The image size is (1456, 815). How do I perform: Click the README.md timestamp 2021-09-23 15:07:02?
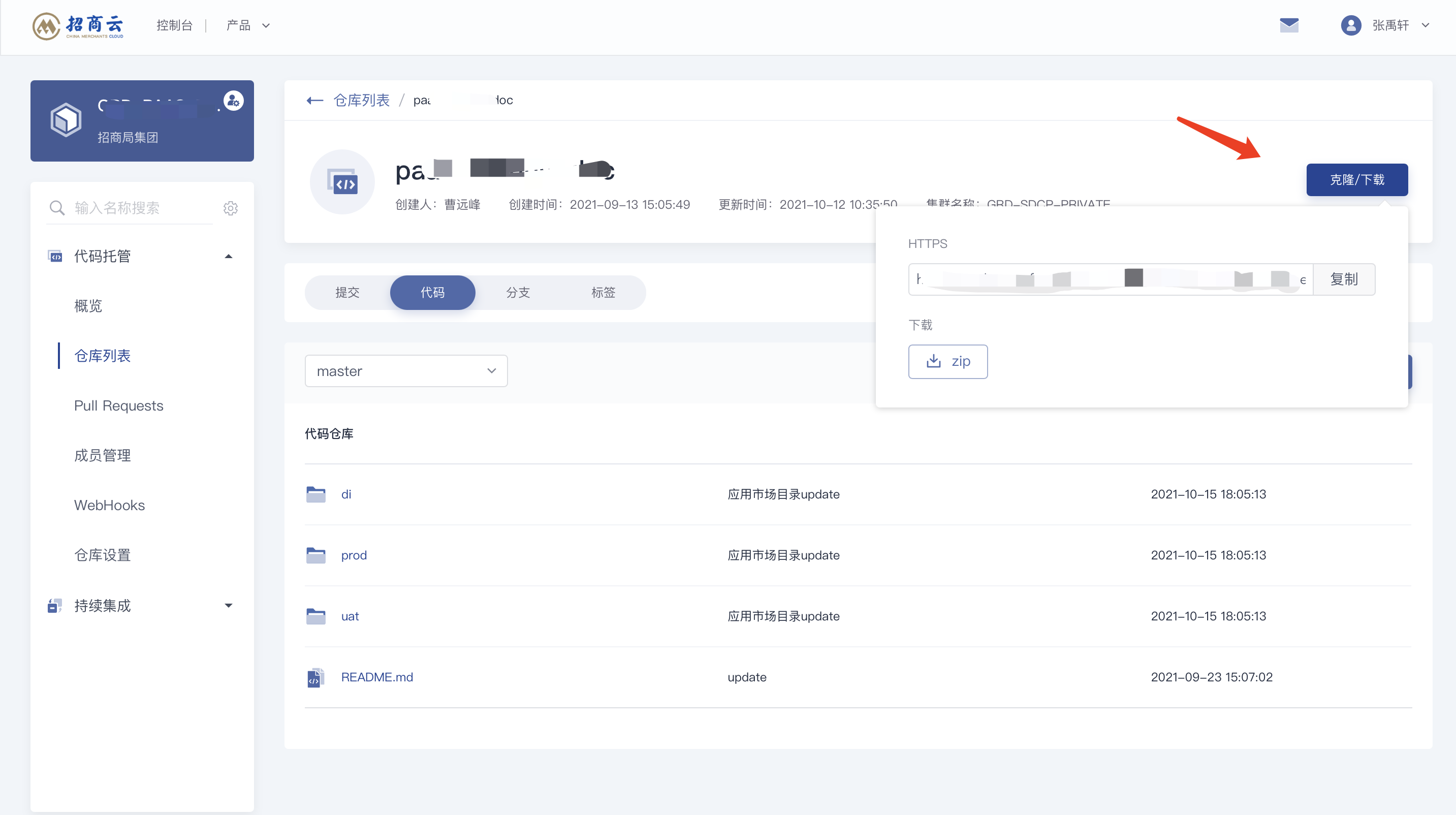click(1212, 677)
